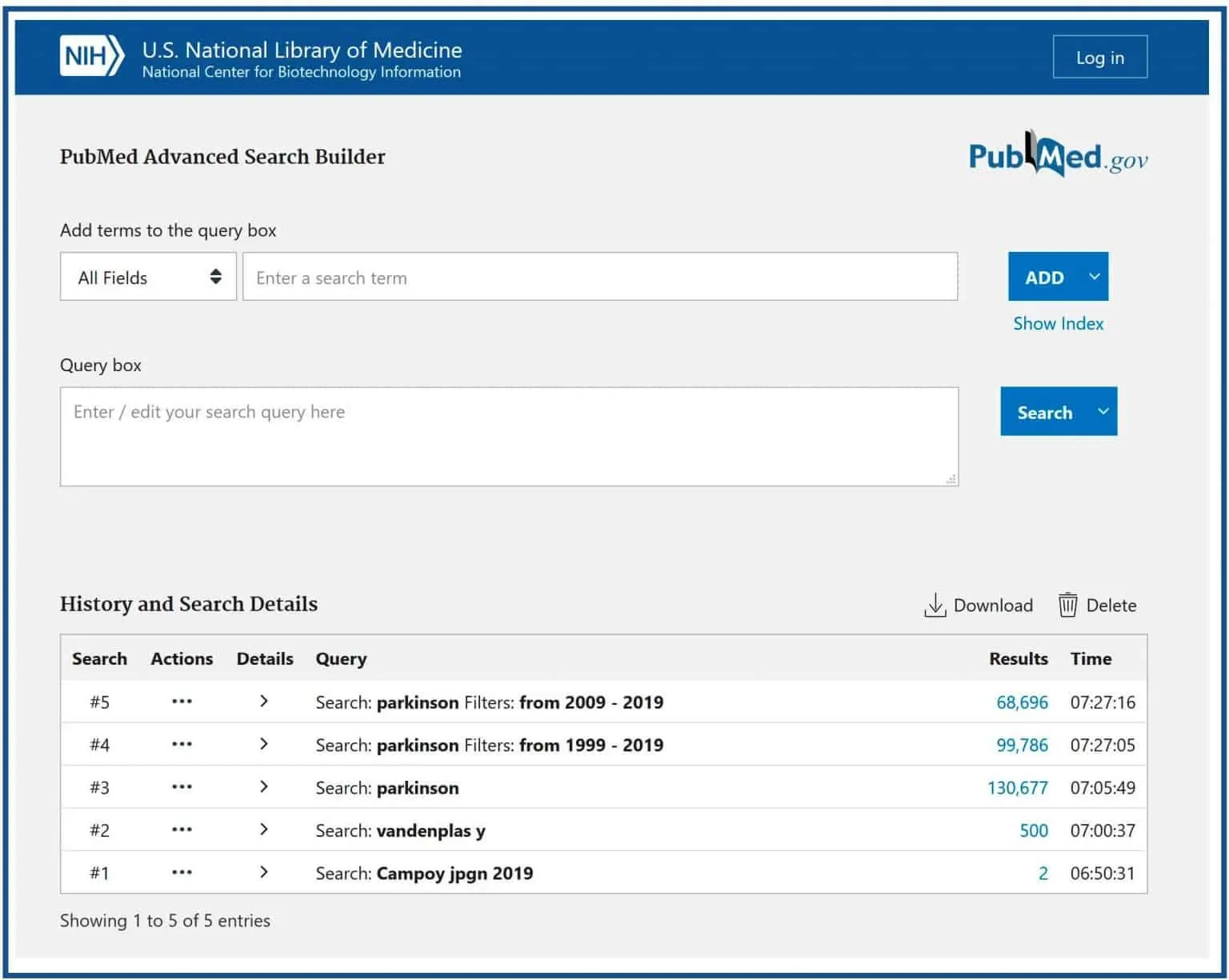Open the 68,696 results link

1021,702
